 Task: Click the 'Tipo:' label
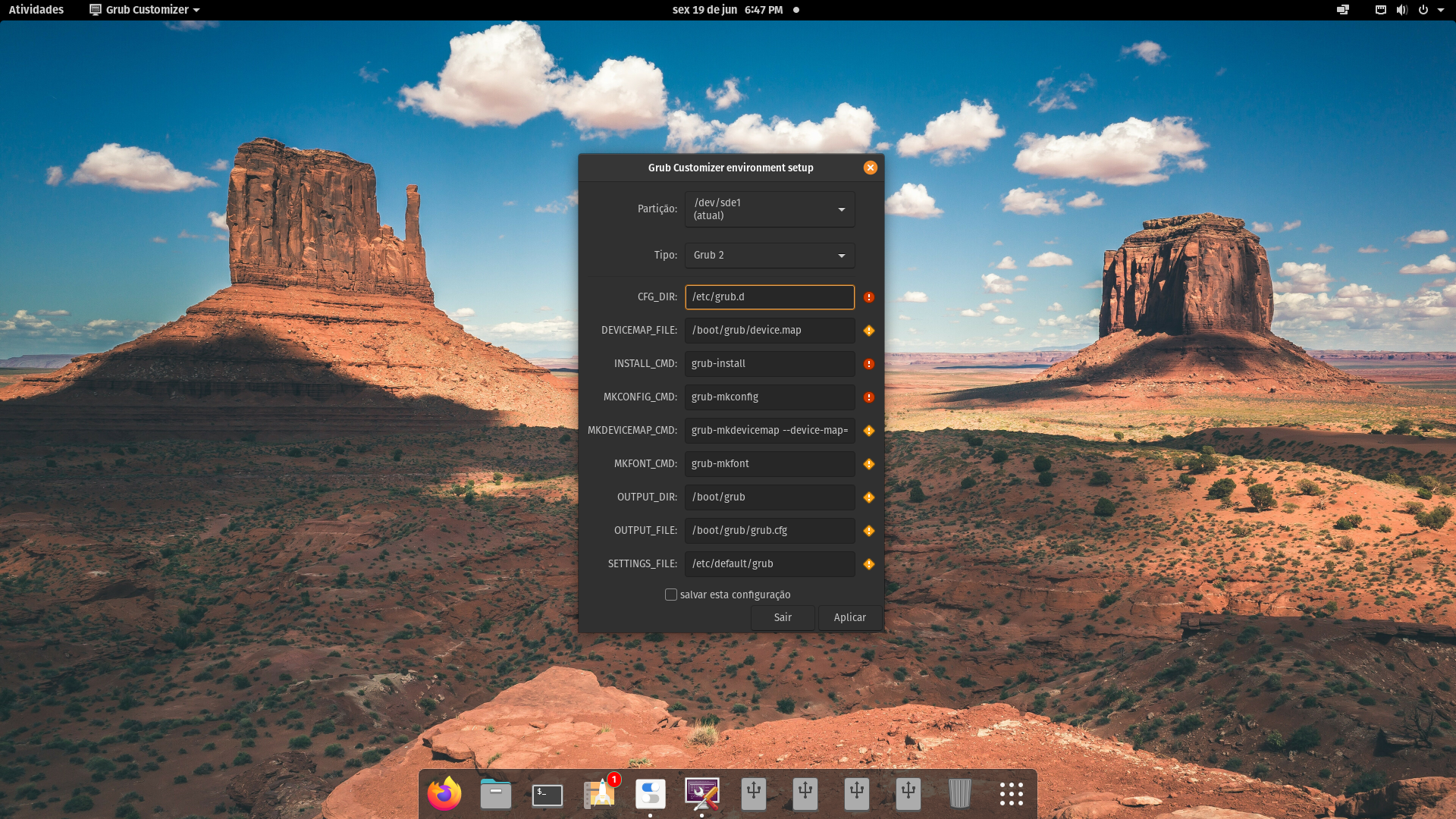tap(666, 255)
